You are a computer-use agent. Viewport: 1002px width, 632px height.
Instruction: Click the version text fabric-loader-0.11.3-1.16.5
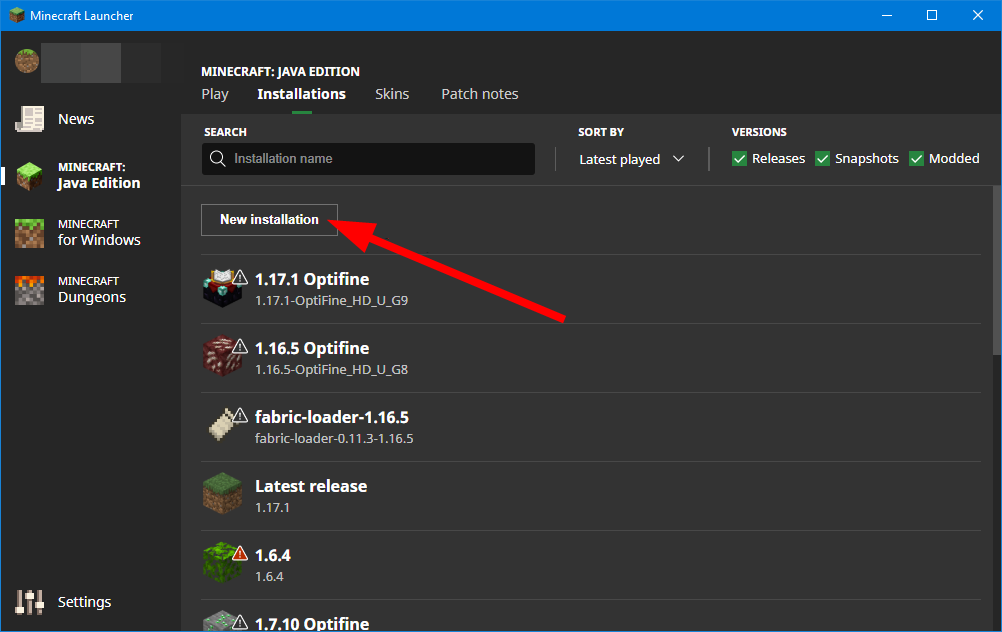334,438
